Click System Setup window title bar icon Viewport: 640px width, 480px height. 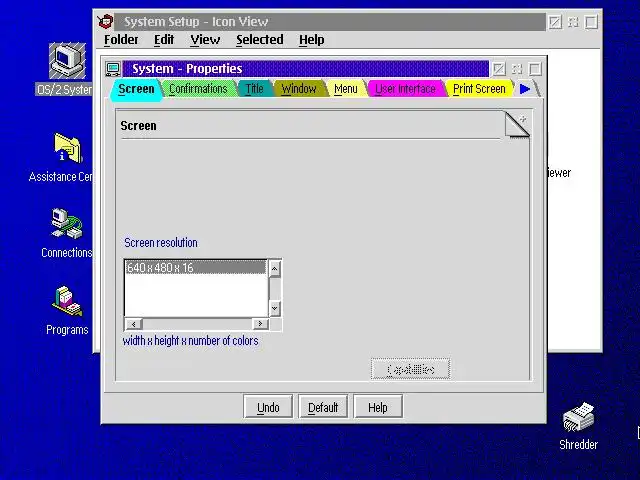tap(105, 21)
